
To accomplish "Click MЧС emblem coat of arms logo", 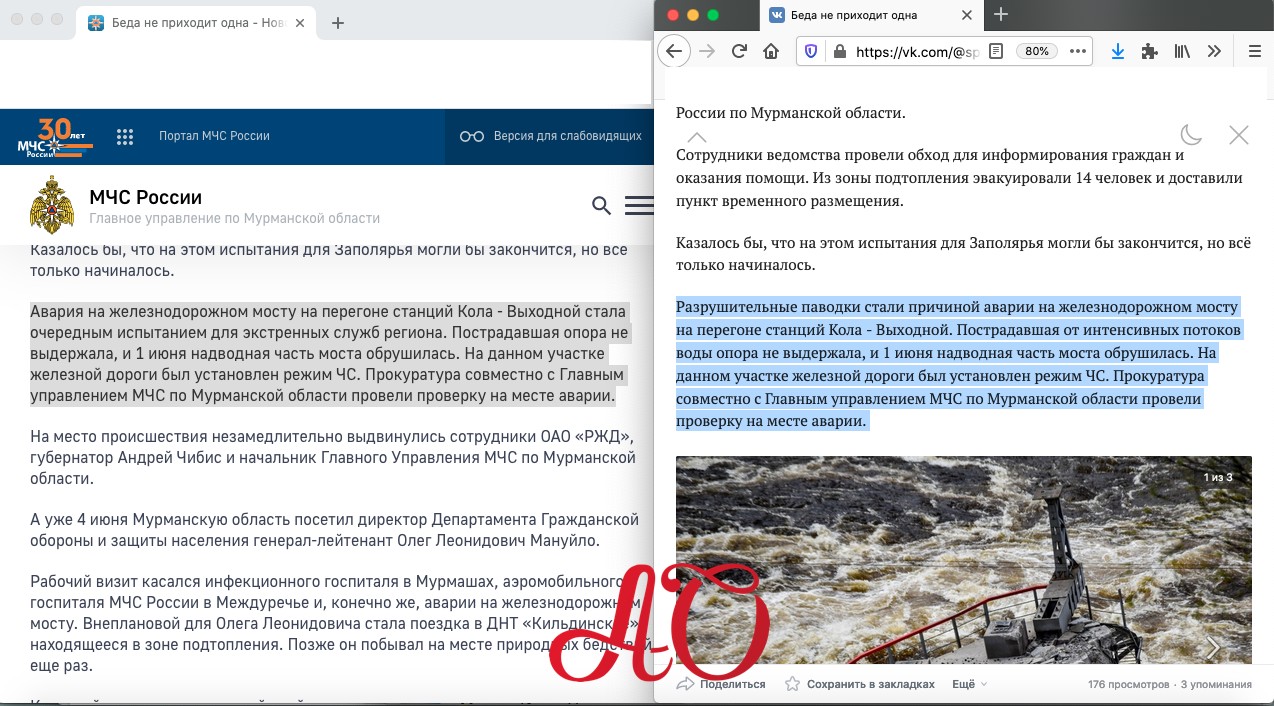I will [x=52, y=205].
